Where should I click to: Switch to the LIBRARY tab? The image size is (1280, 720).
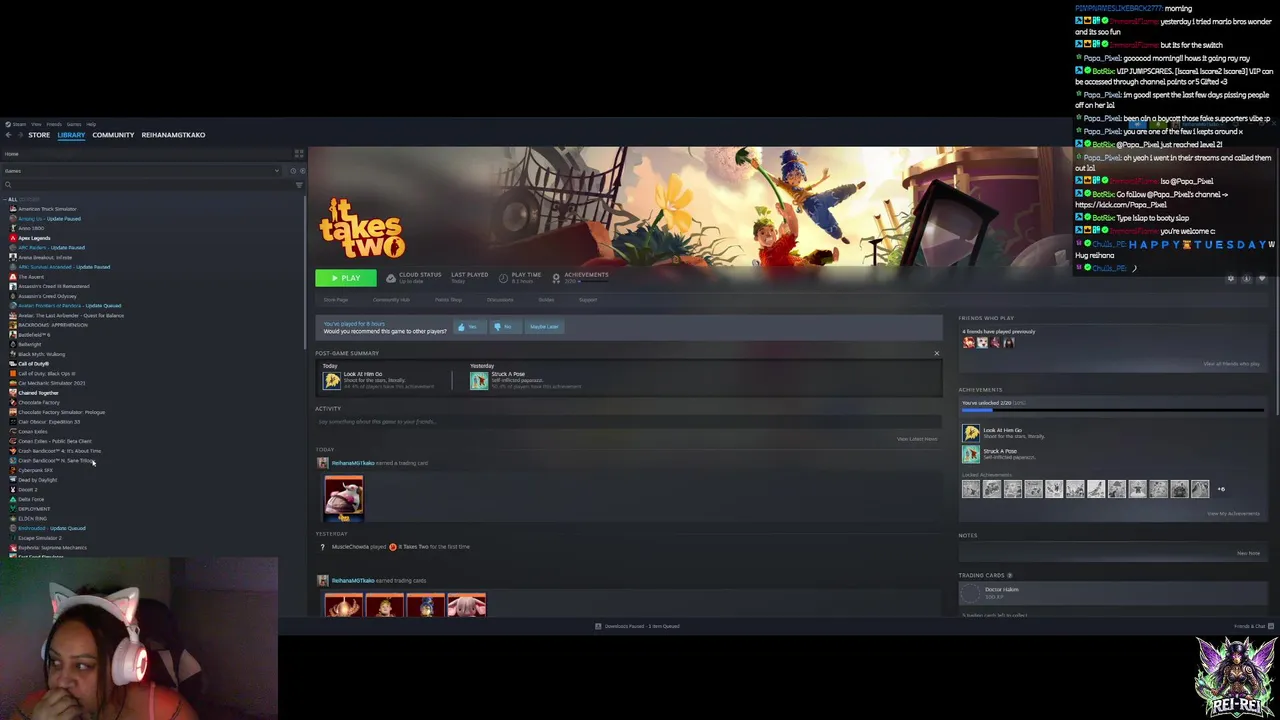coord(71,135)
